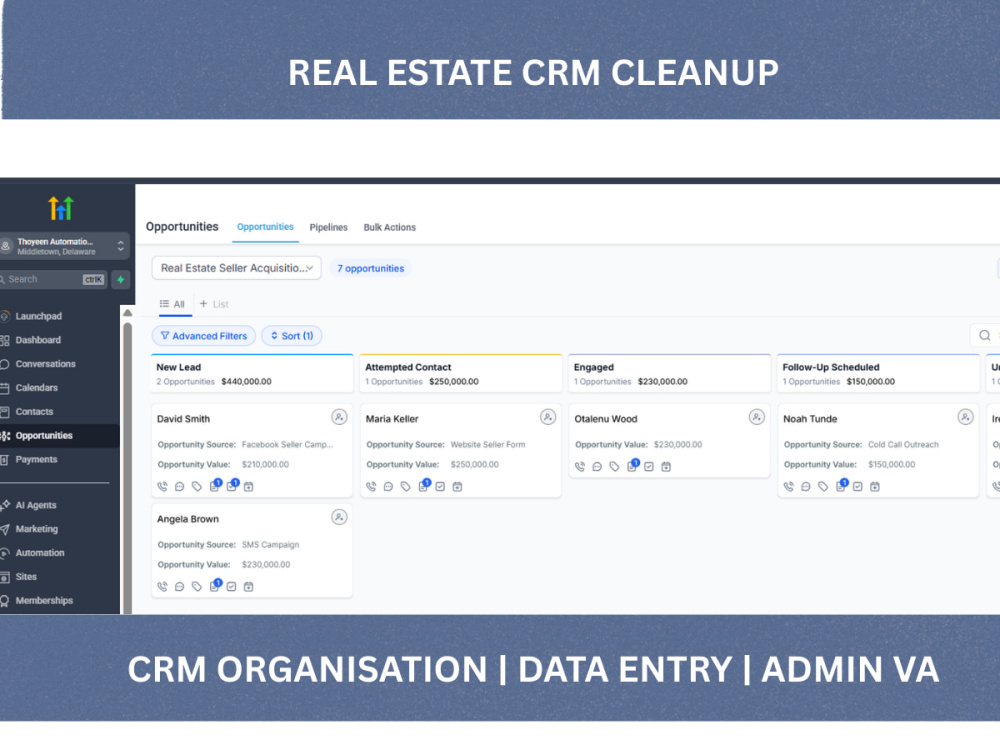
Task: Click the phone call icon on Angela Brown's card
Action: point(163,587)
